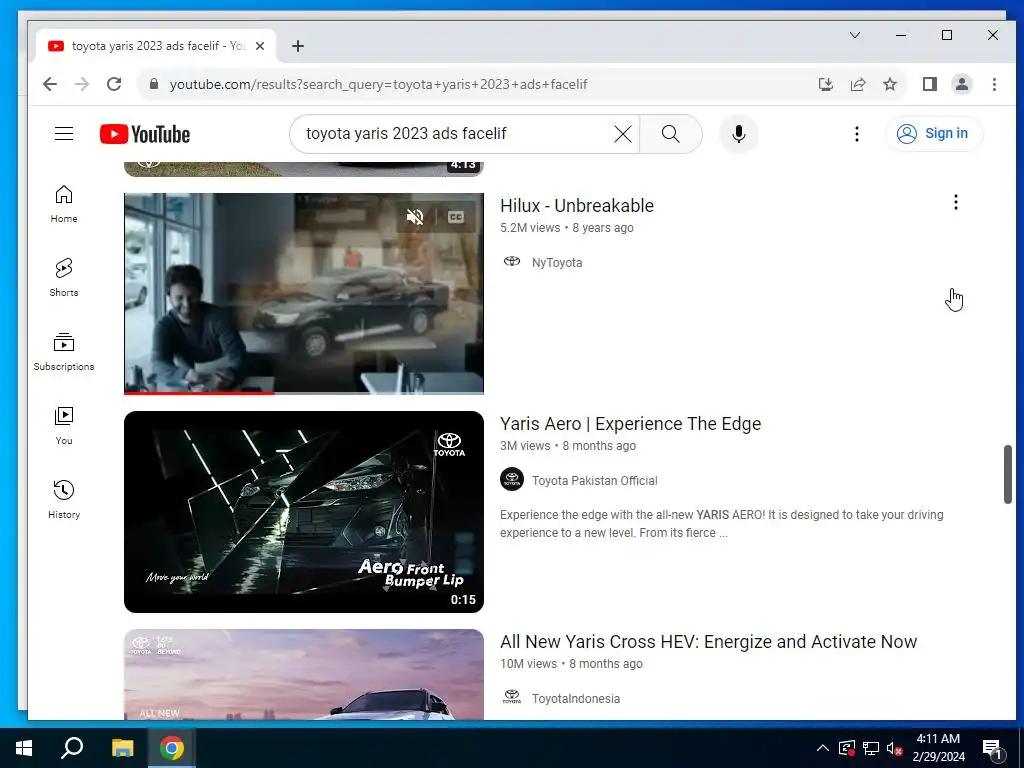Screen dimensions: 1024x768
Task: Click Toyota Pakistan Official channel avatar
Action: click(x=512, y=479)
